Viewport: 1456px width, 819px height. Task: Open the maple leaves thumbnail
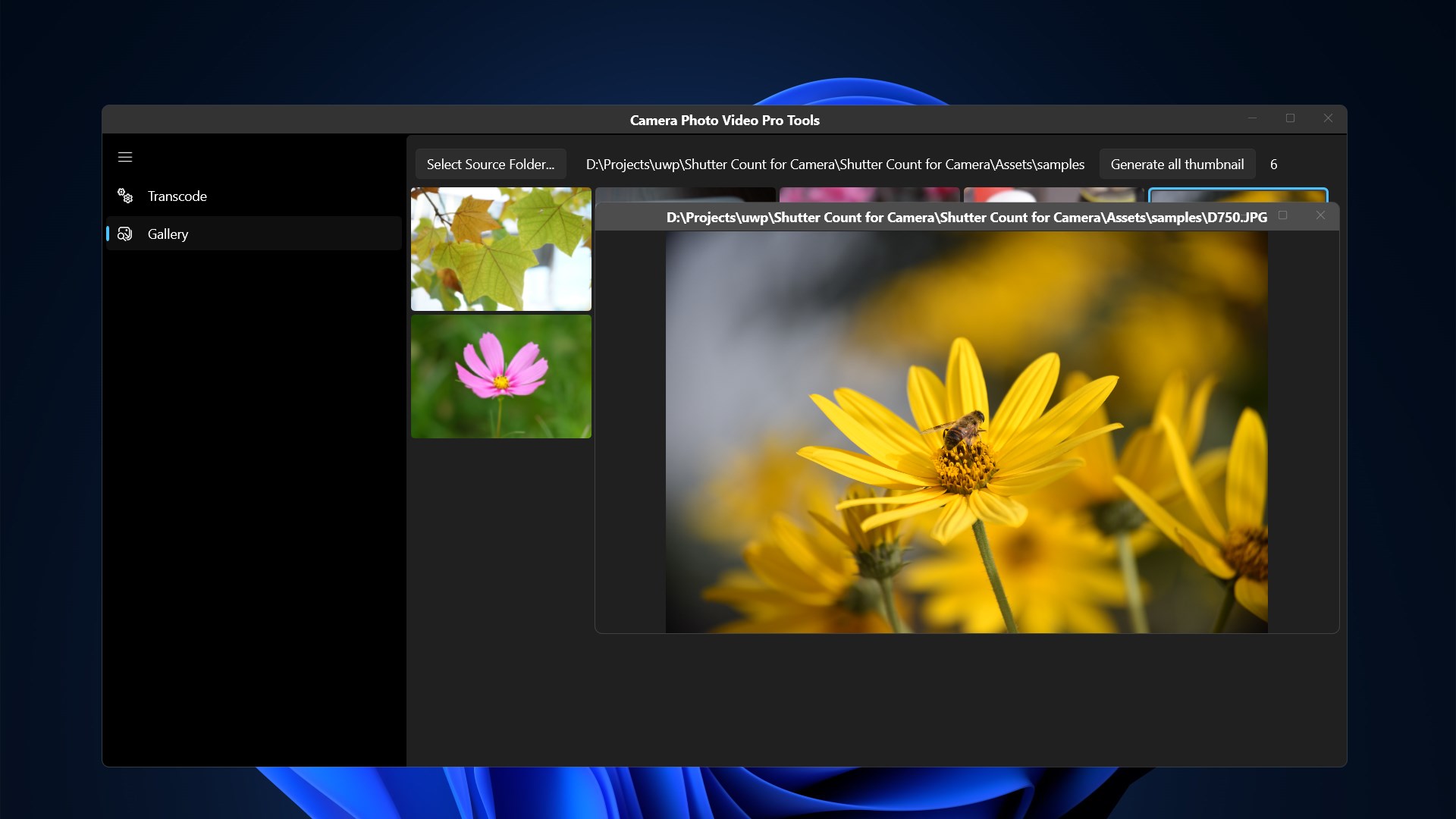click(500, 249)
